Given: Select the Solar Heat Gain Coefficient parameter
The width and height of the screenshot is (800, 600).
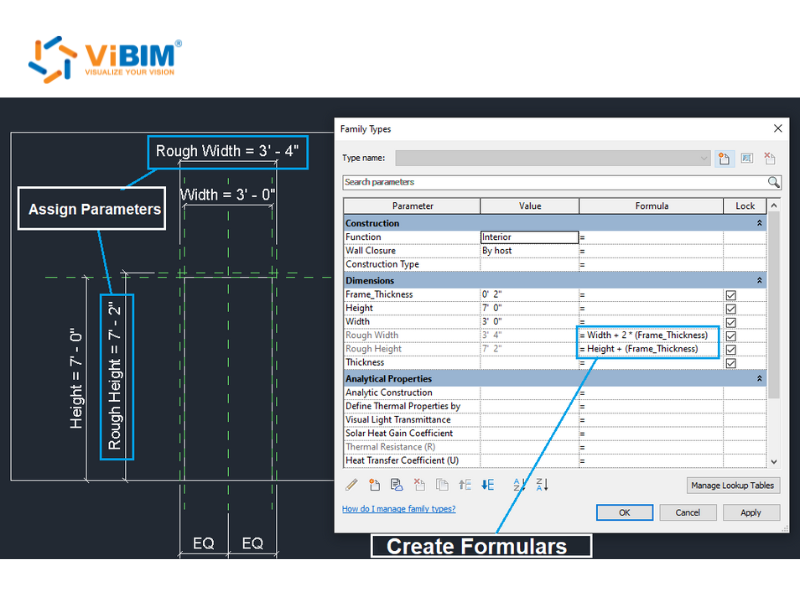Looking at the screenshot, I should coord(412,433).
